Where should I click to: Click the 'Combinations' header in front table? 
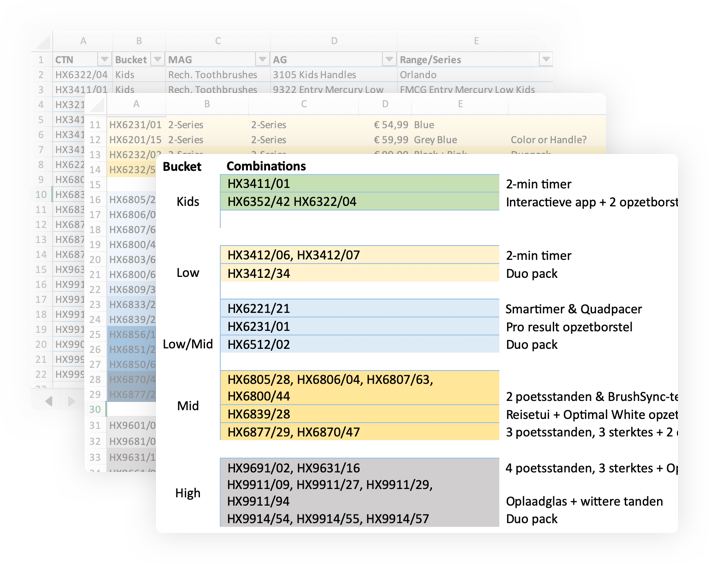(266, 166)
